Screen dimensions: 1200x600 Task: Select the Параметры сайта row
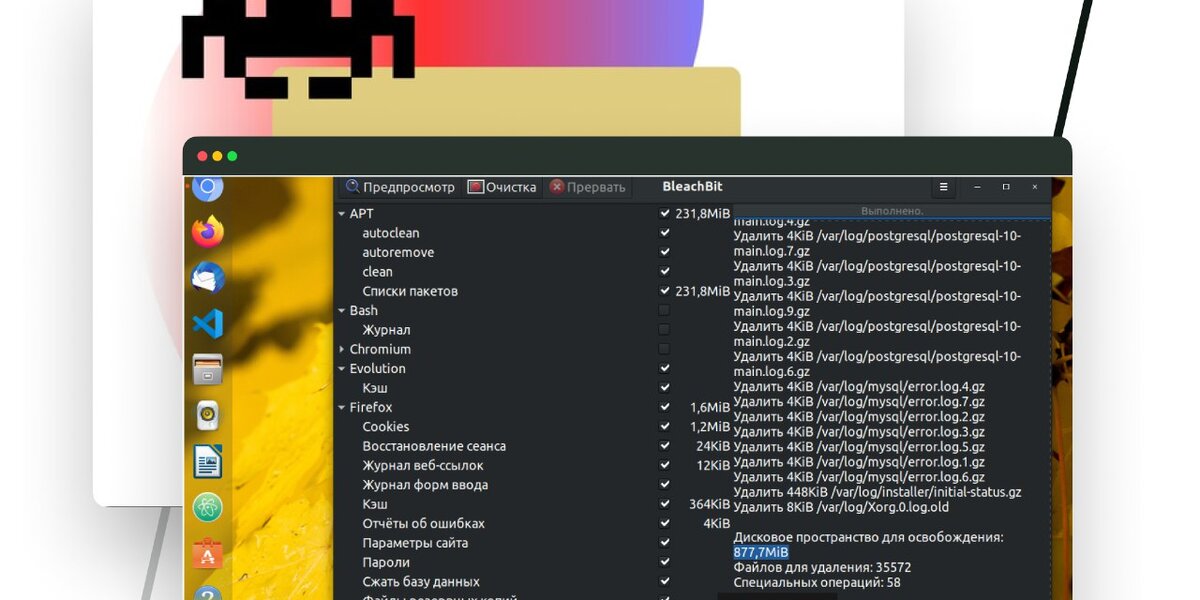(x=533, y=543)
